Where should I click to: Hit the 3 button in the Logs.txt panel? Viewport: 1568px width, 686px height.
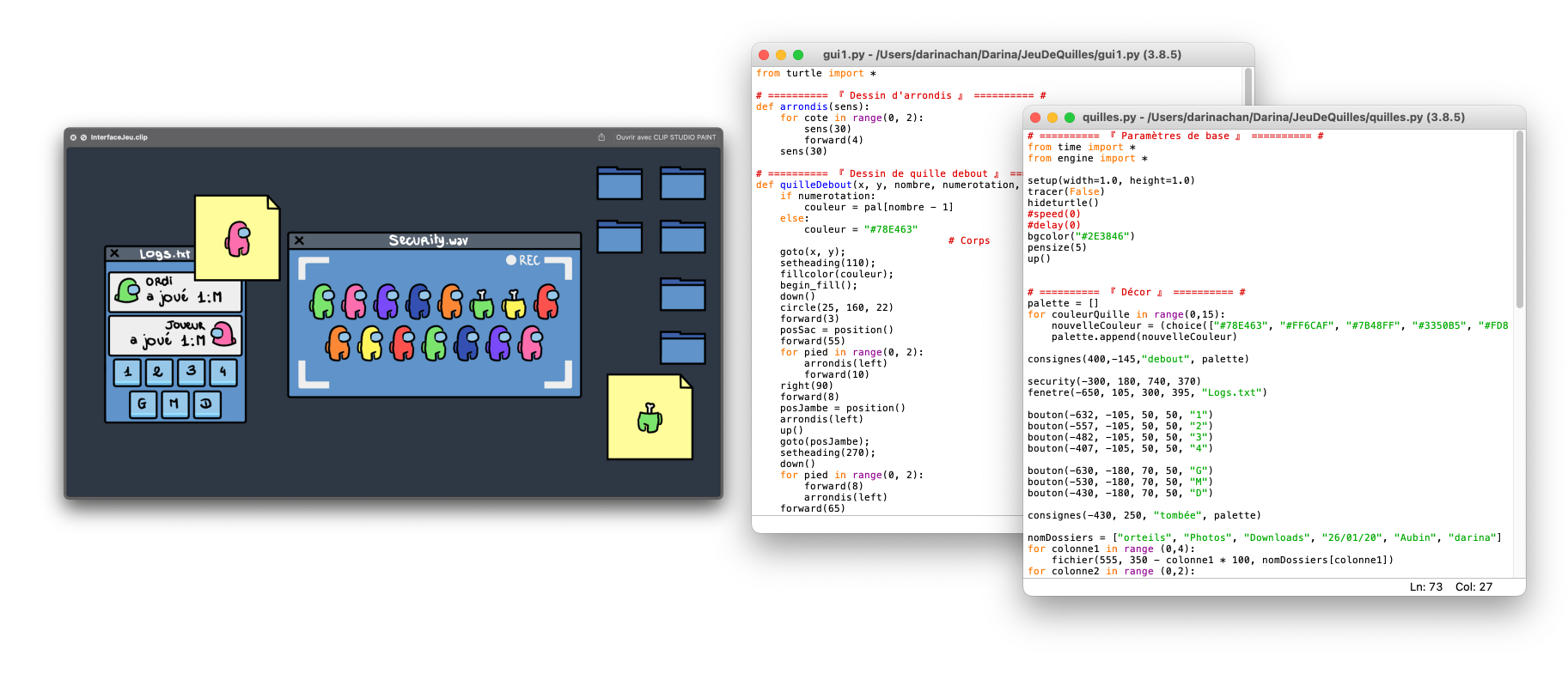tap(191, 373)
